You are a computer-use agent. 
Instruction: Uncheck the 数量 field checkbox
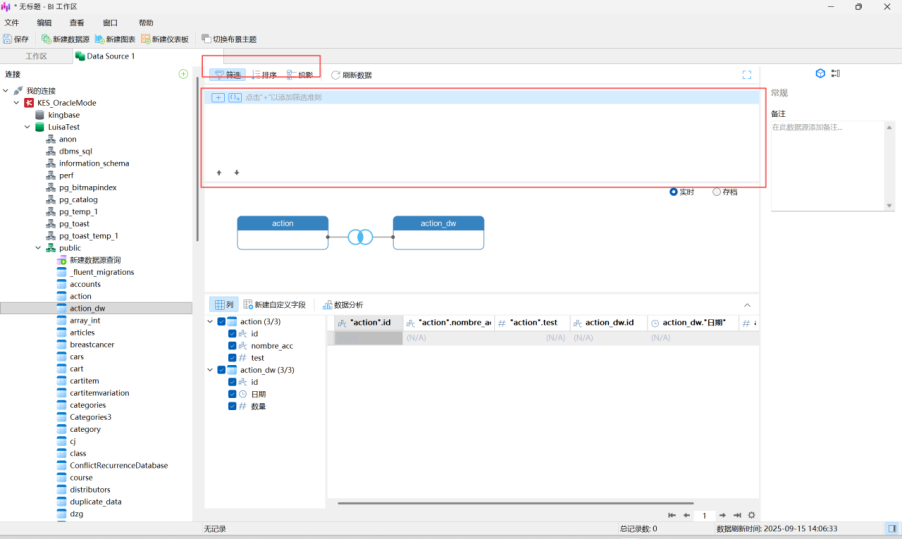(x=232, y=406)
